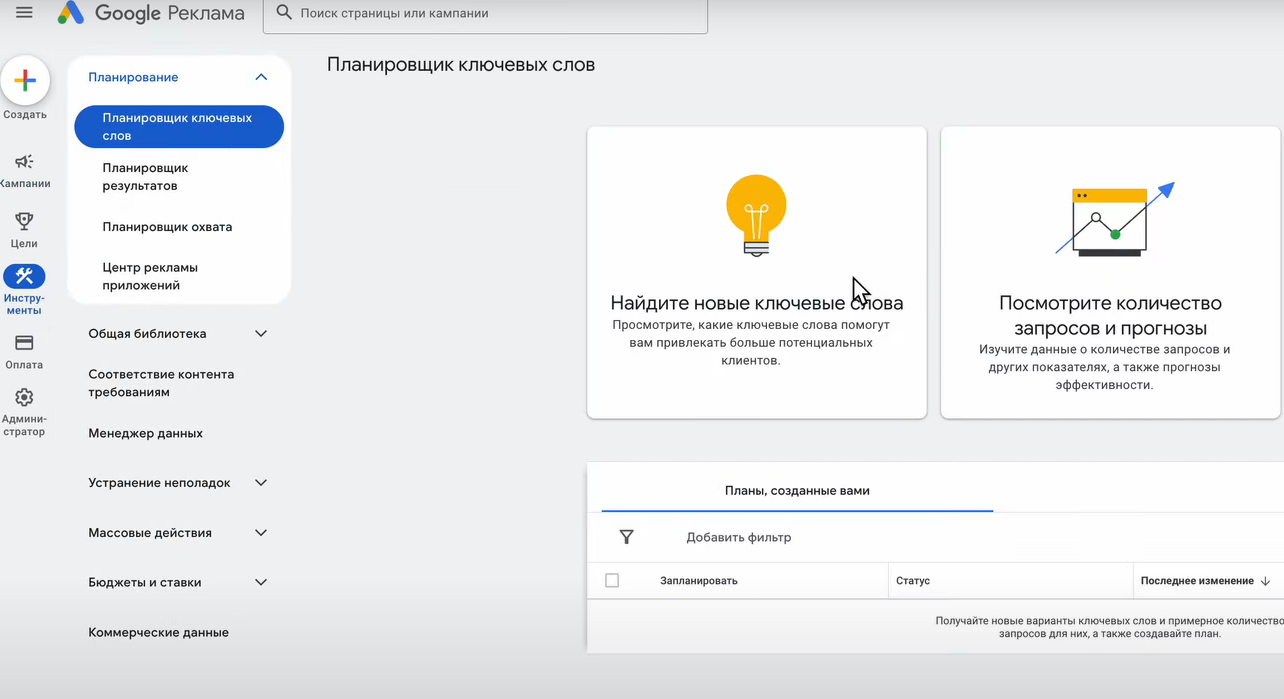Check the select-all checkbox in the plans table
The height and width of the screenshot is (699, 1284).
pyautogui.click(x=614, y=580)
